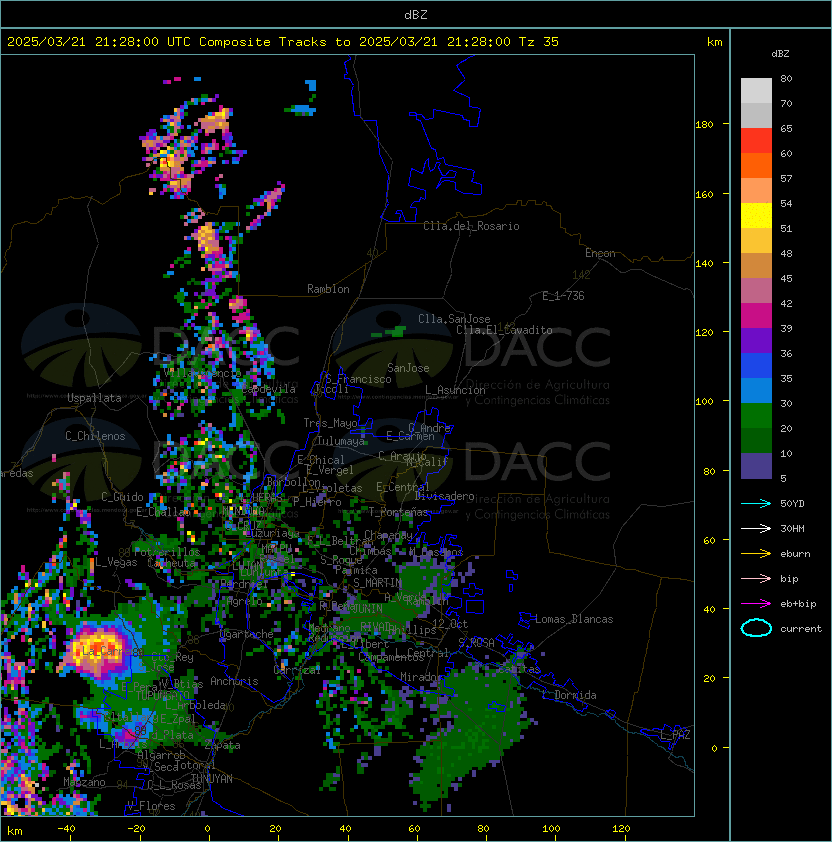
Task: Click the Tulumaya map label
Action: click(x=341, y=441)
